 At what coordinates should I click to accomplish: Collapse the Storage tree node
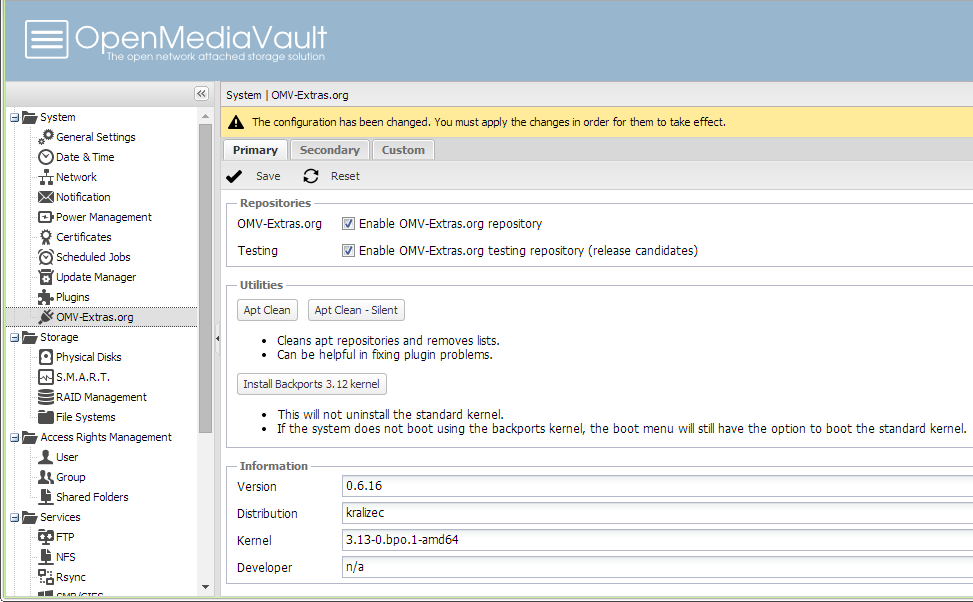(14, 337)
